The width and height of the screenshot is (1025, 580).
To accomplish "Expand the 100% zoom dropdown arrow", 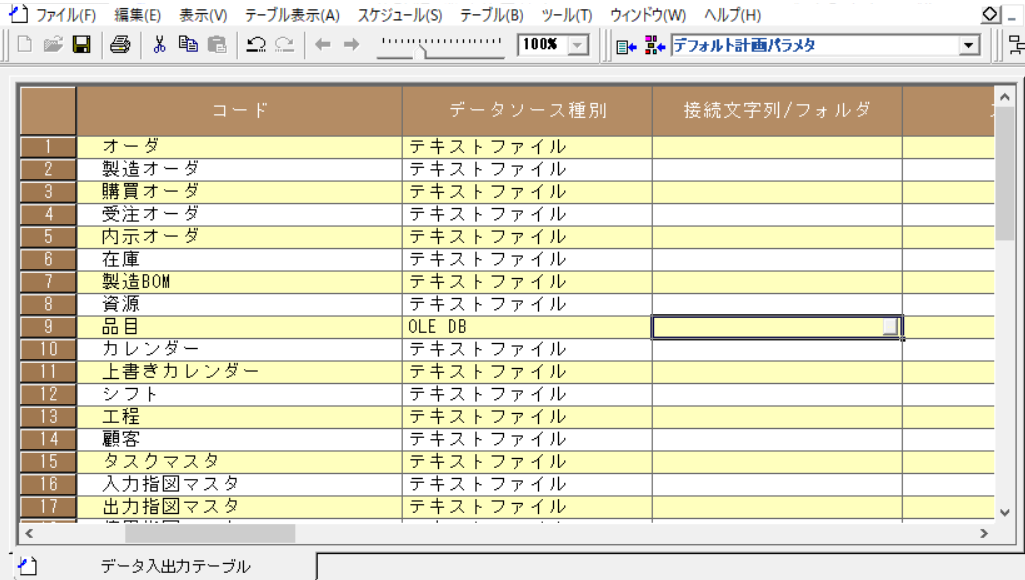I will pos(578,45).
